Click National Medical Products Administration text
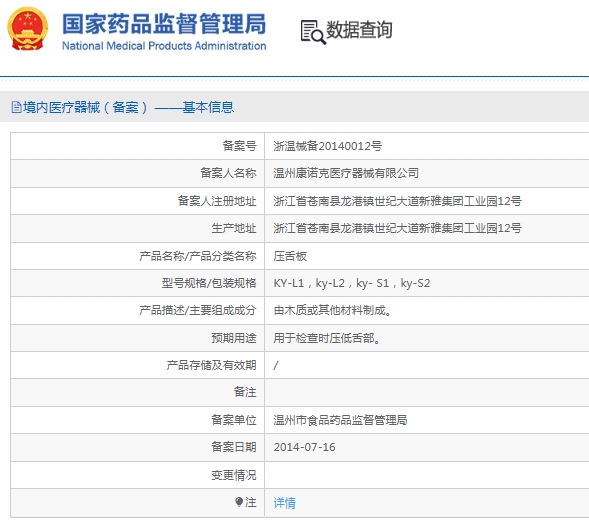This screenshot has width=589, height=526. (164, 46)
